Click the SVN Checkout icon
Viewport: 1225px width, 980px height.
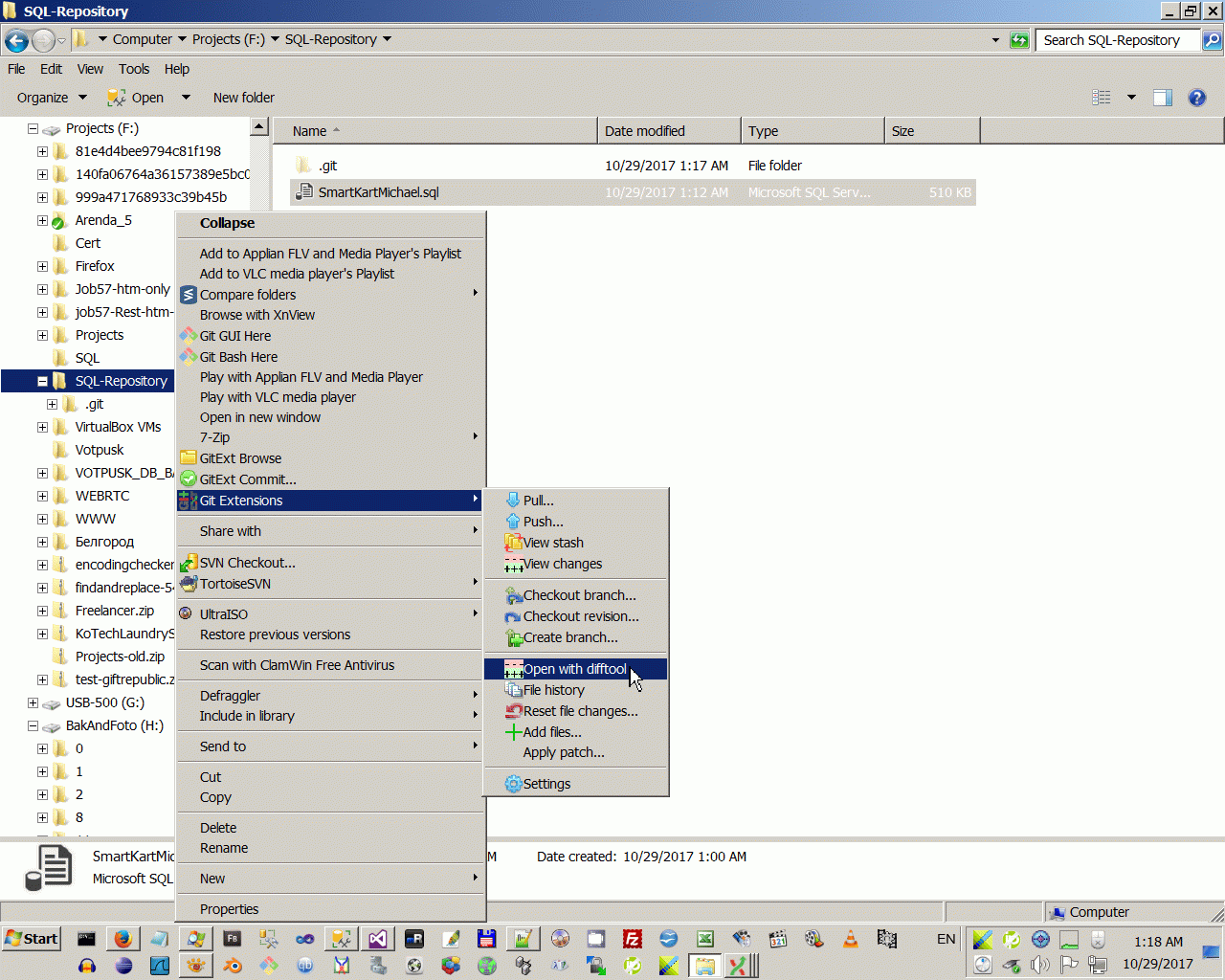tap(189, 563)
